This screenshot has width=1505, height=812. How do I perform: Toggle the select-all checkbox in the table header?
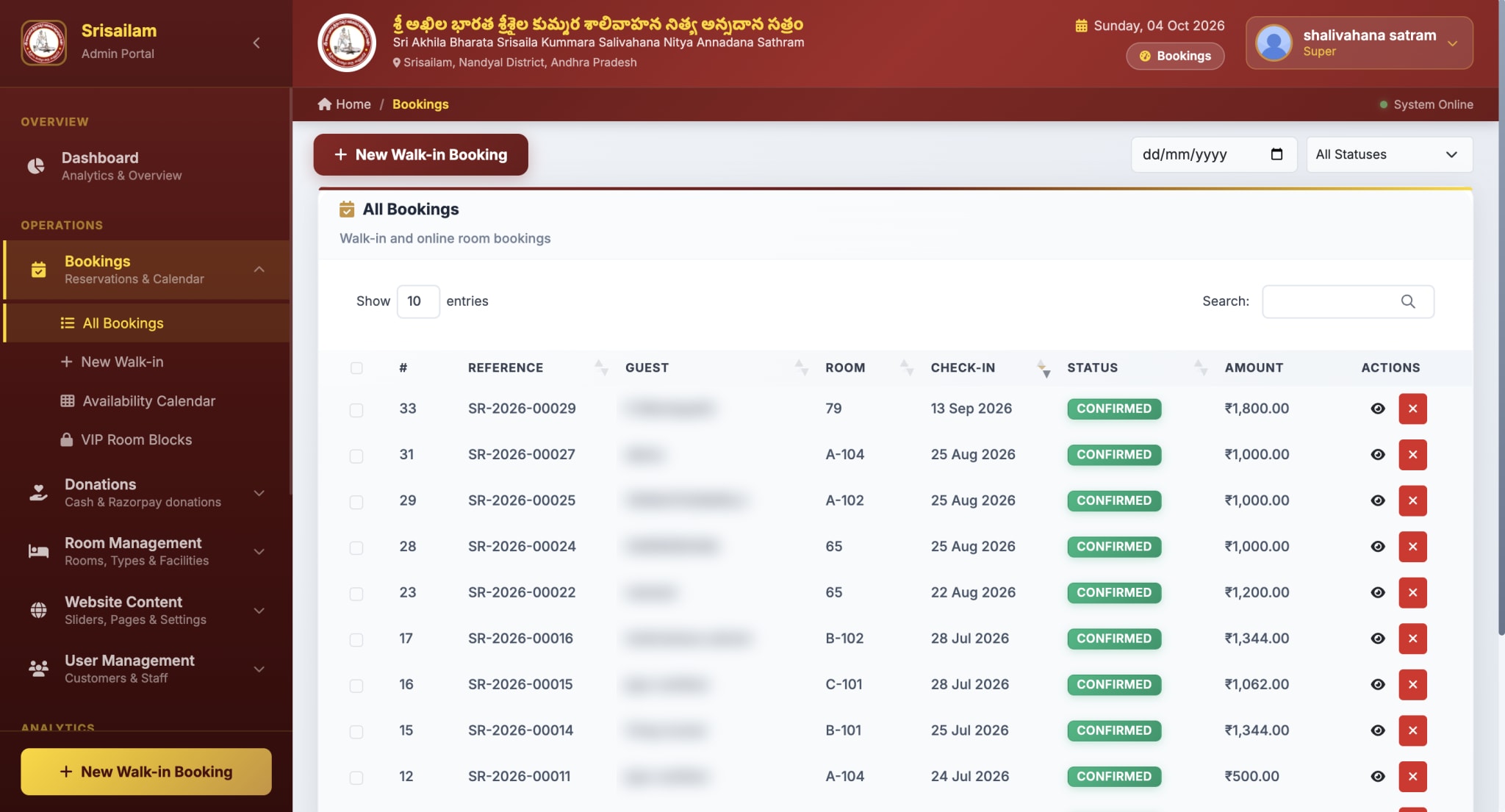356,368
